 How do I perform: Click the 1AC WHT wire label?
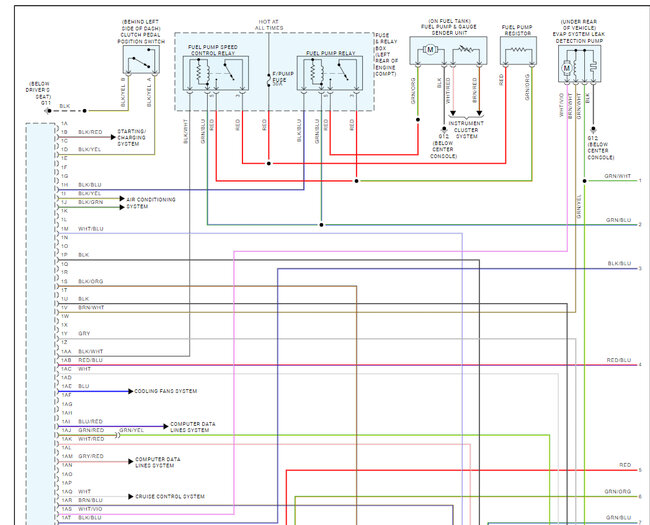(x=84, y=369)
